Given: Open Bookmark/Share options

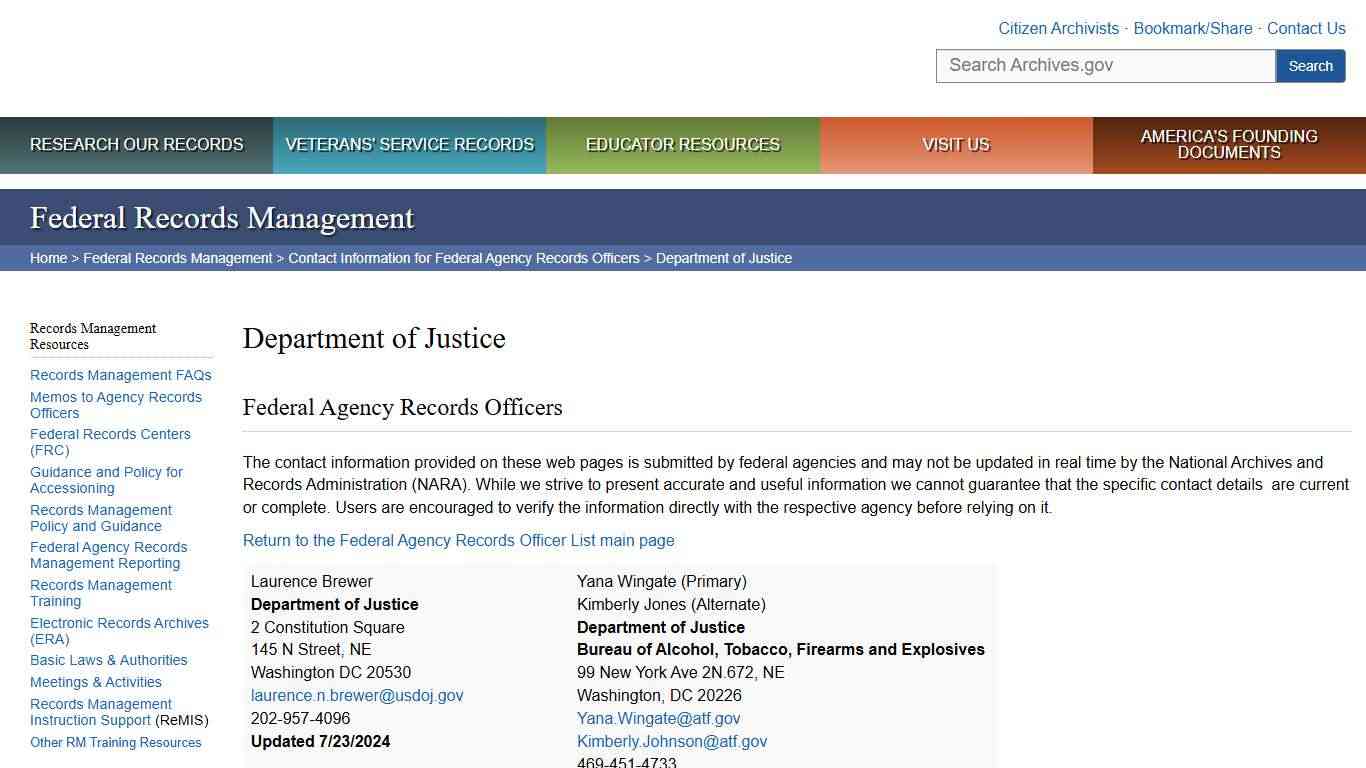Looking at the screenshot, I should (1193, 28).
